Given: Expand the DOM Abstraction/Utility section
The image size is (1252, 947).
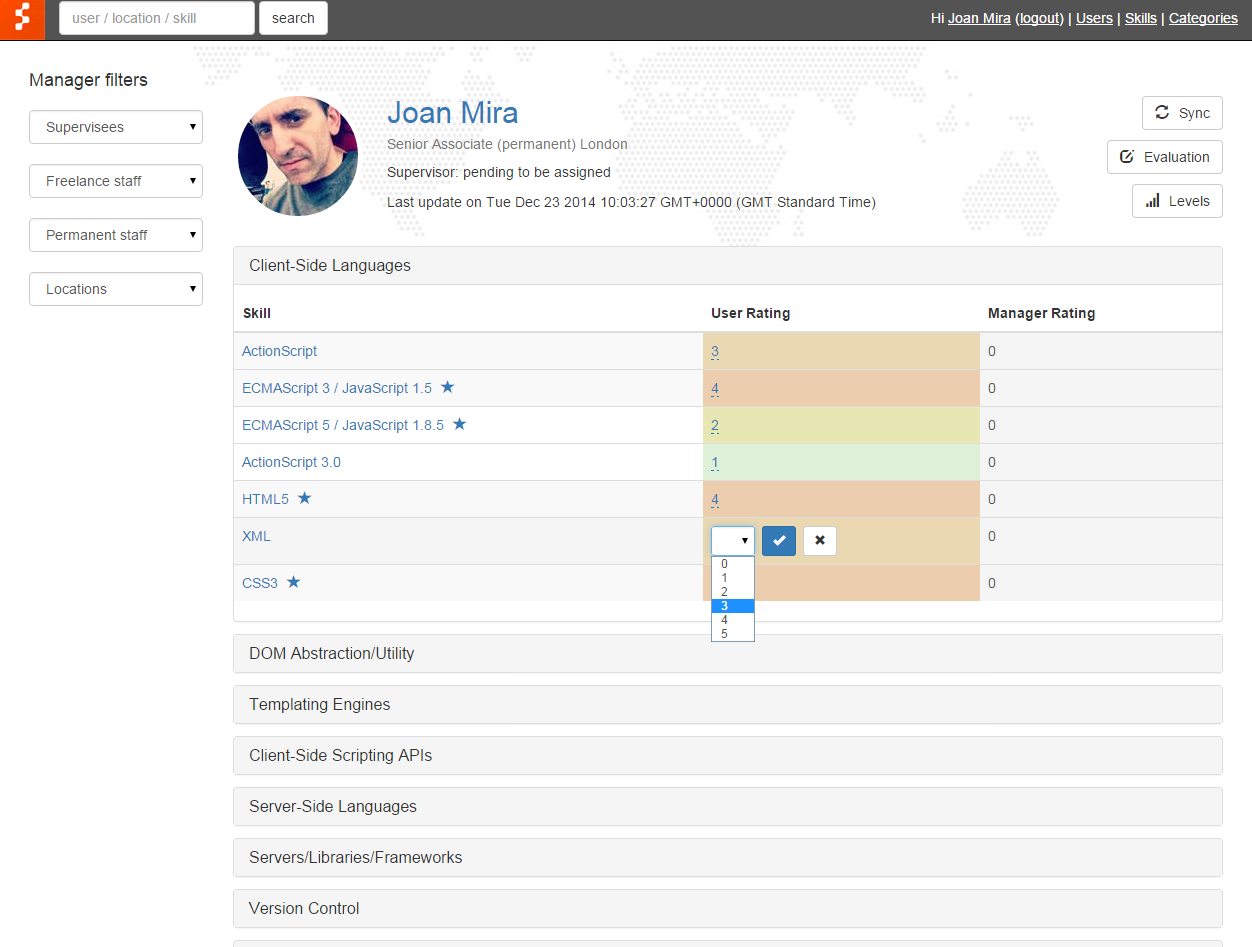Looking at the screenshot, I should (x=331, y=653).
